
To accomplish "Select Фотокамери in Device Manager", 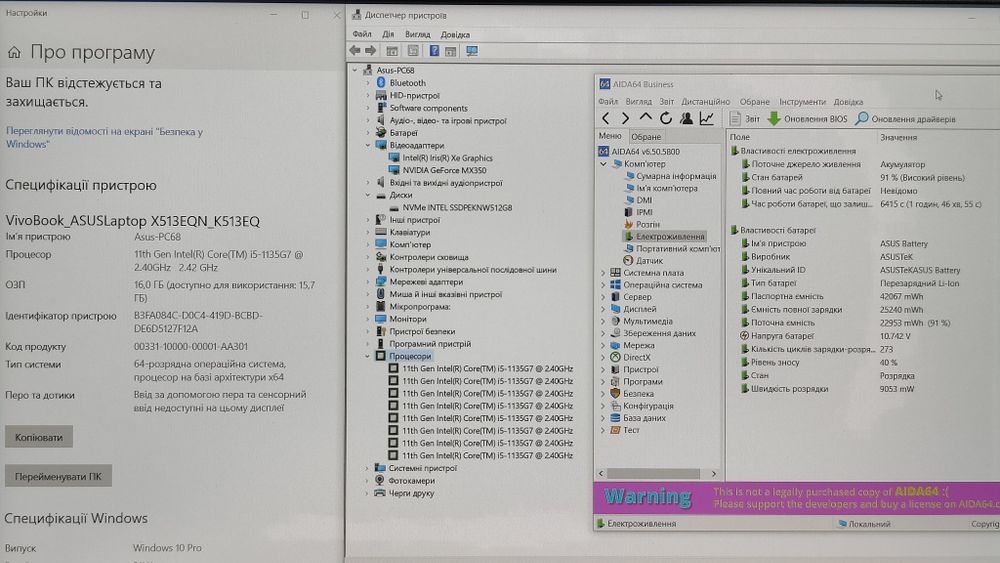I will tap(411, 481).
